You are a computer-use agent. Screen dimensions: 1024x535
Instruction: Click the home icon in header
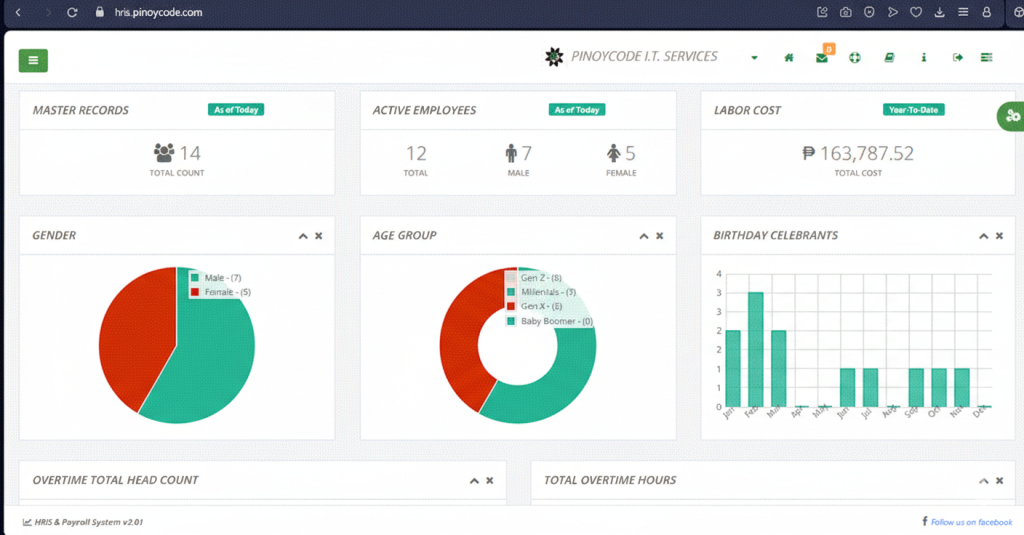[x=789, y=58]
